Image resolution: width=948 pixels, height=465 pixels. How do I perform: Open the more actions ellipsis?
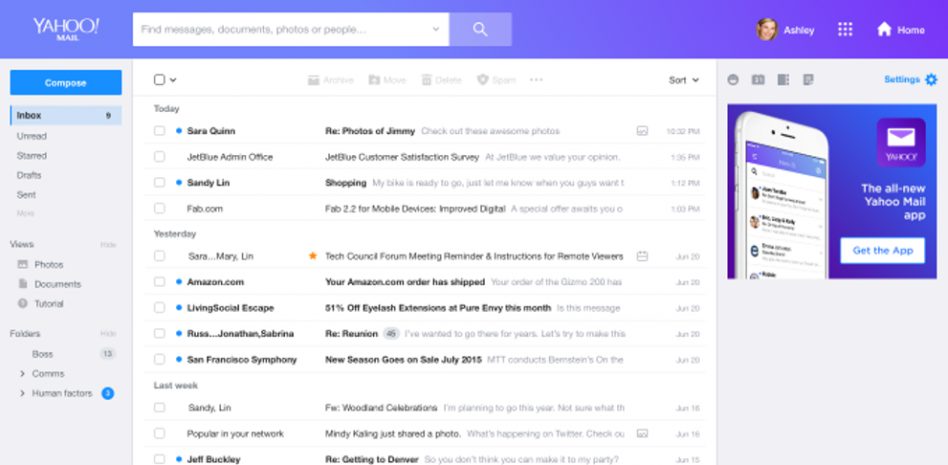click(x=536, y=80)
